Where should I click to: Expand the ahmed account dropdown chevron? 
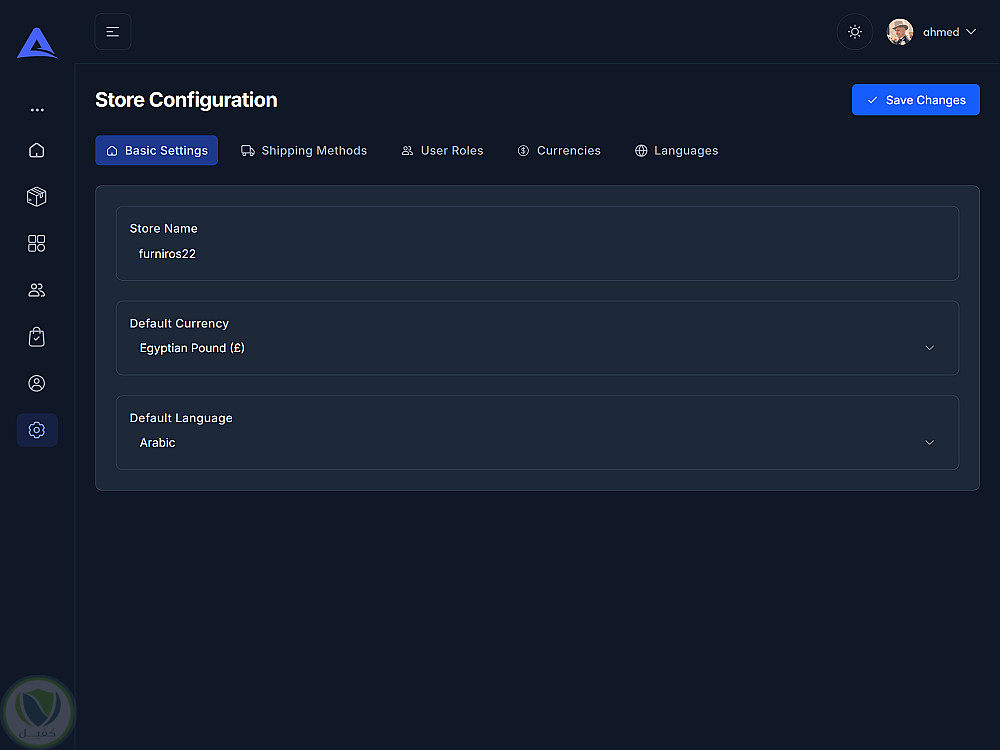(971, 32)
